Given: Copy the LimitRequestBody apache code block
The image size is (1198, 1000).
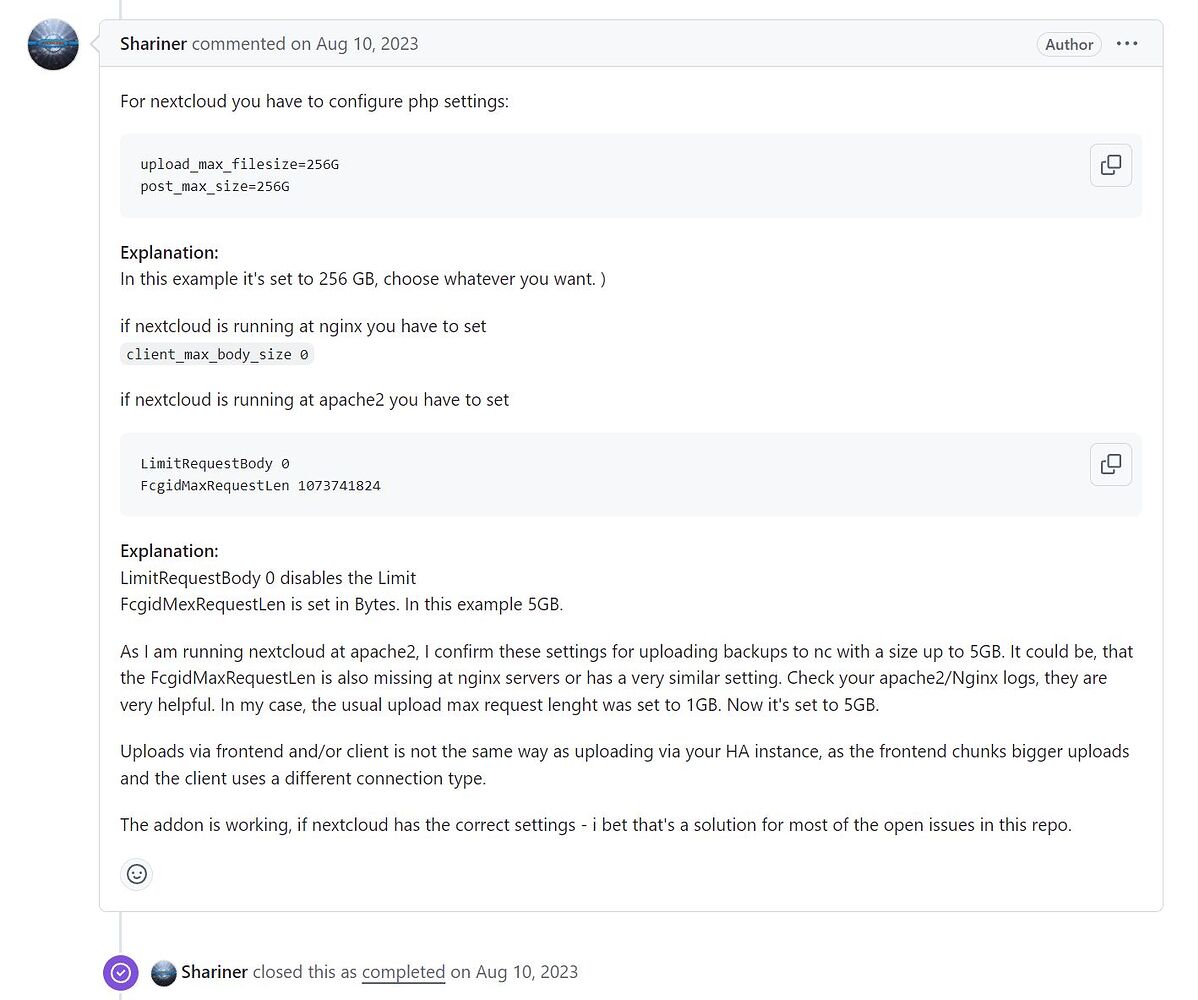Looking at the screenshot, I should point(1110,464).
